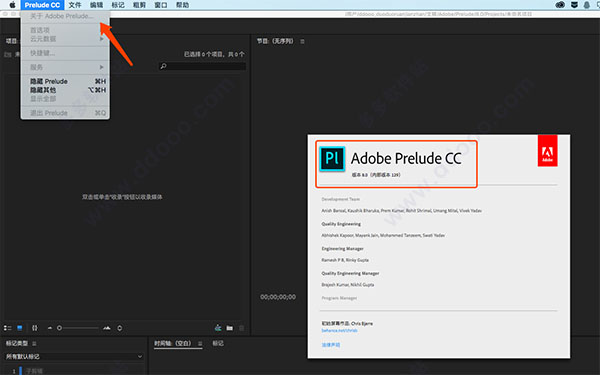Click the Creative Cloud icon in menu bar
Screen dimensions: 600x375
coord(560,5)
